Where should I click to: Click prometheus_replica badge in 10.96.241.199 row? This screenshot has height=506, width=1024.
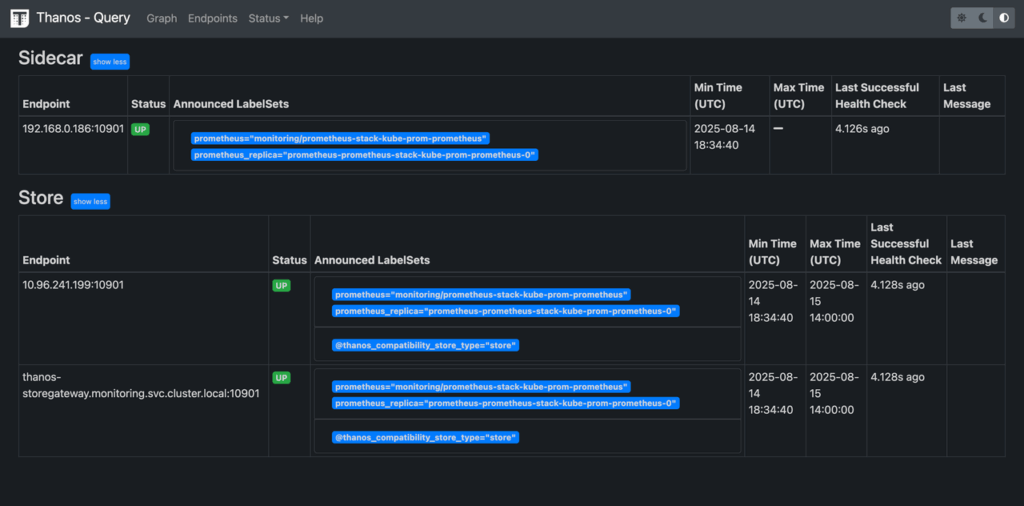point(505,311)
